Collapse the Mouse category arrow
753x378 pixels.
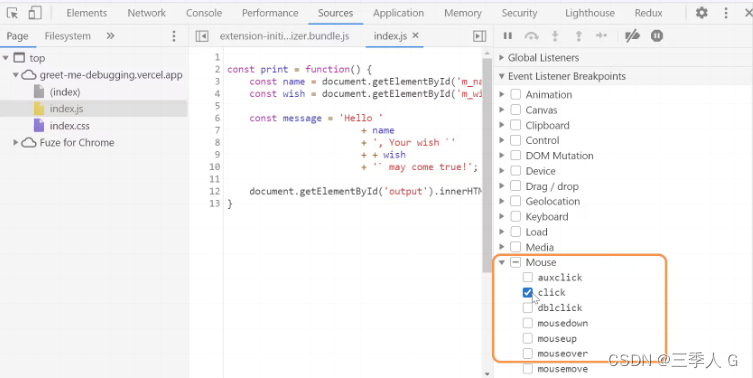point(501,262)
